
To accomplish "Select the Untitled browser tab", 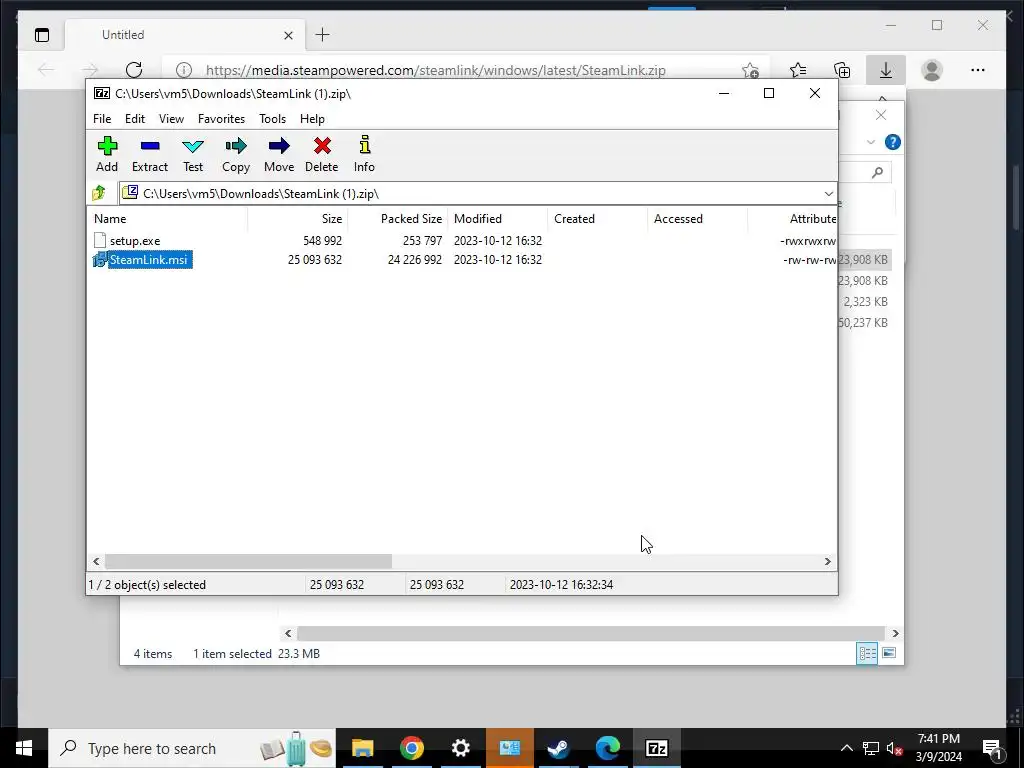I will pos(185,35).
